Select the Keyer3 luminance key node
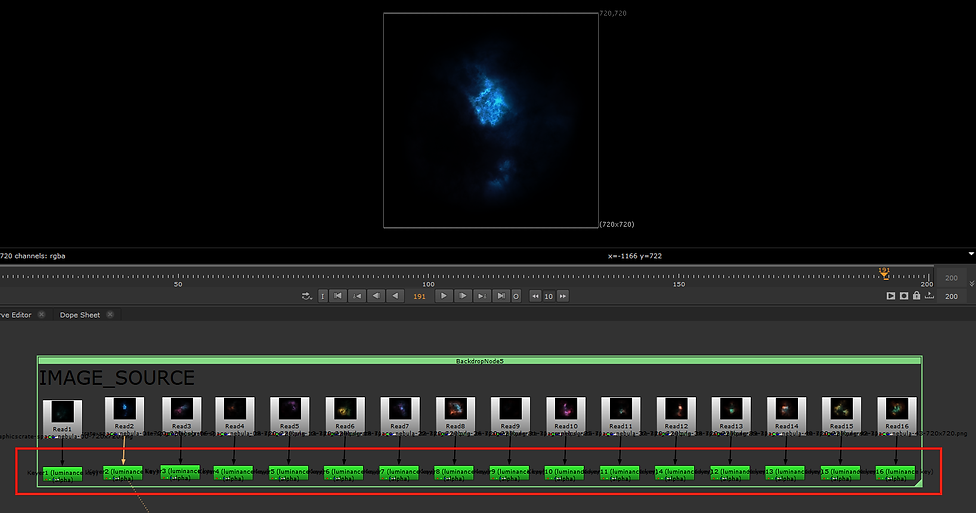 (181, 473)
